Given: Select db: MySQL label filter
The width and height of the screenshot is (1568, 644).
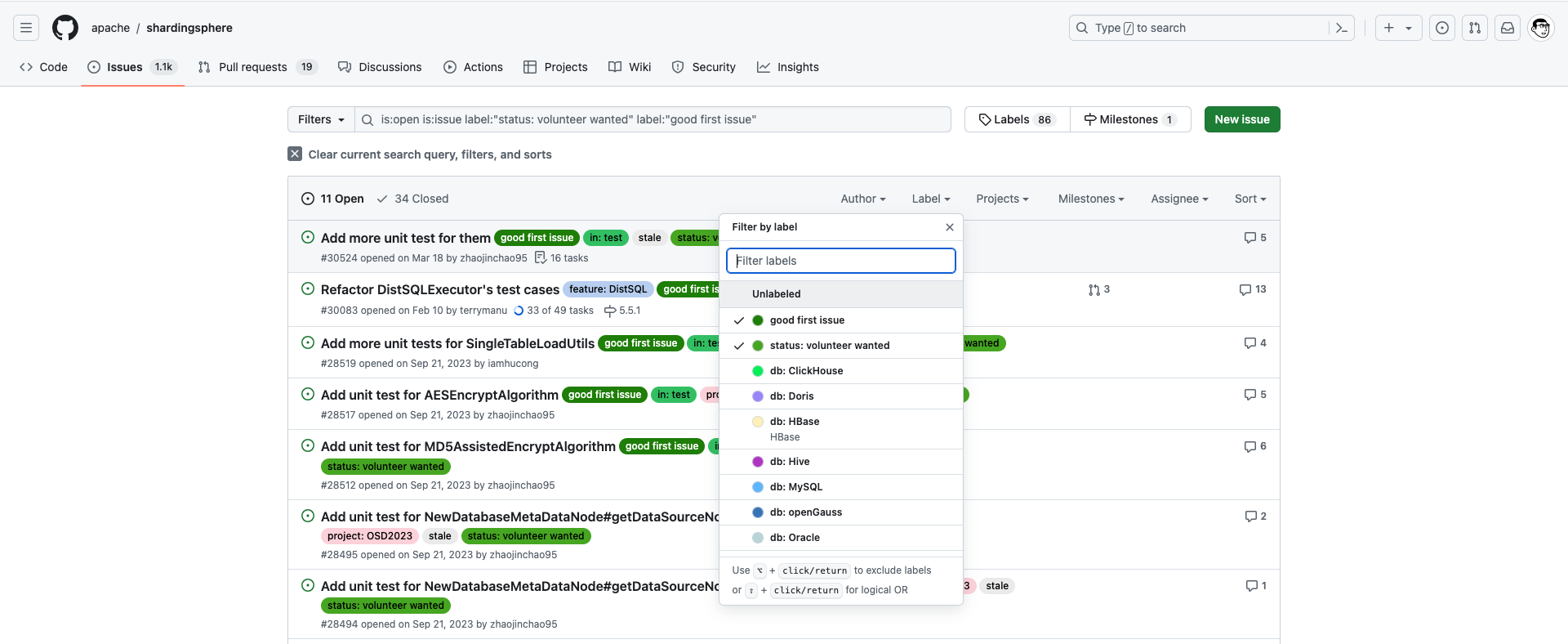Looking at the screenshot, I should tap(841, 487).
